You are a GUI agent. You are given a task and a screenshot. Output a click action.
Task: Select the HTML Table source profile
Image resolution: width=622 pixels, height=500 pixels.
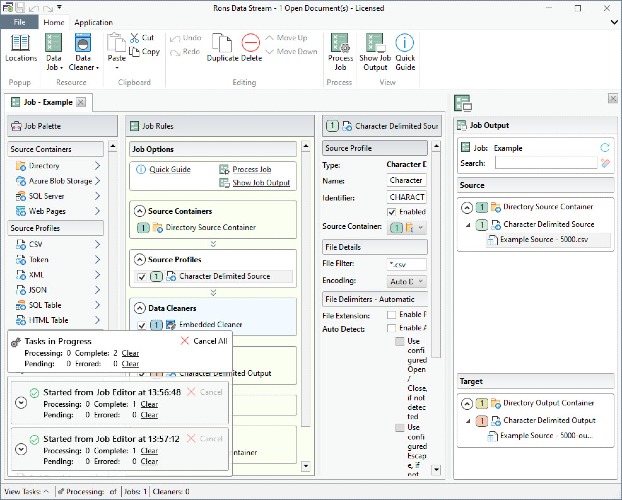58,320
